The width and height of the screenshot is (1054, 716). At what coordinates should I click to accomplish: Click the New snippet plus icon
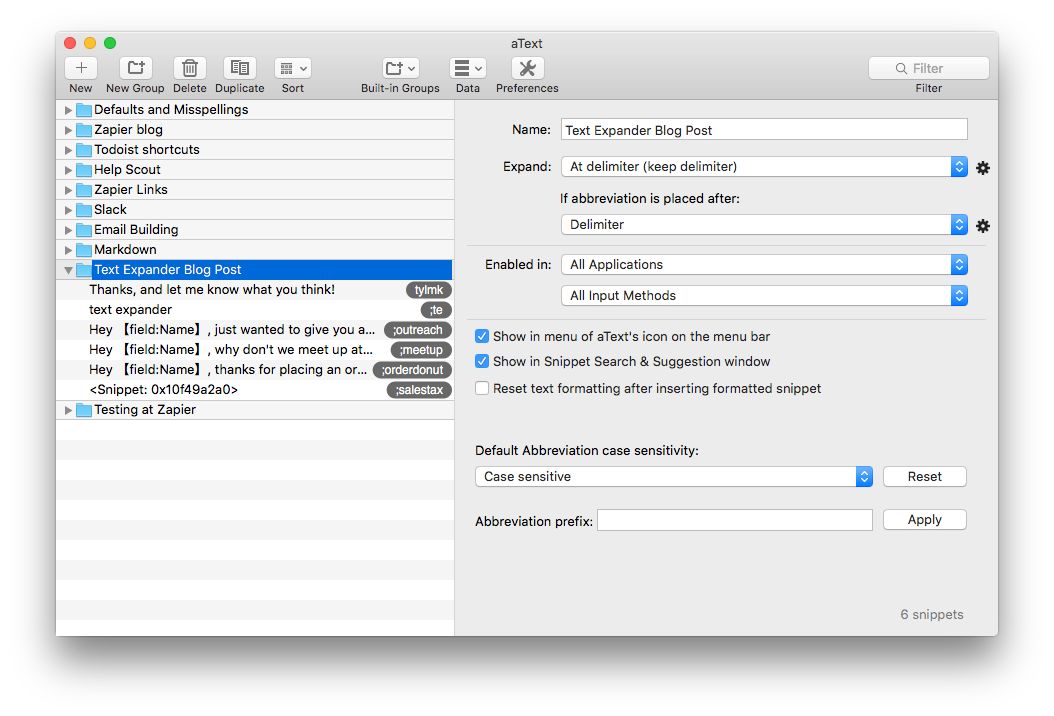81,68
